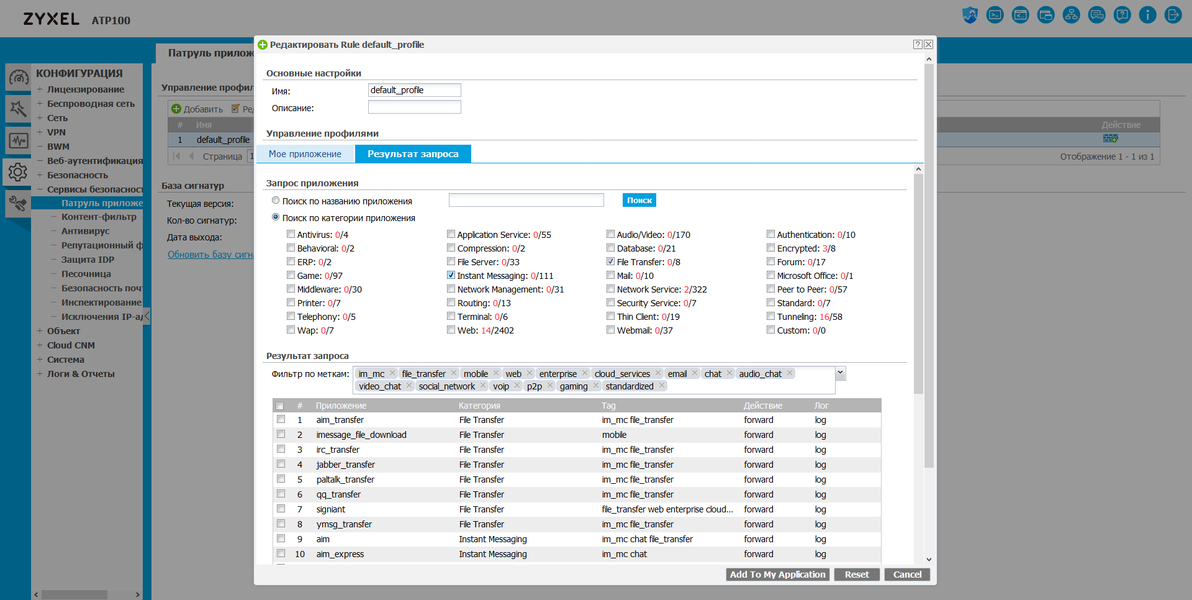Check the Tunneling category checkbox
Image resolution: width=1192 pixels, height=600 pixels.
[x=771, y=316]
